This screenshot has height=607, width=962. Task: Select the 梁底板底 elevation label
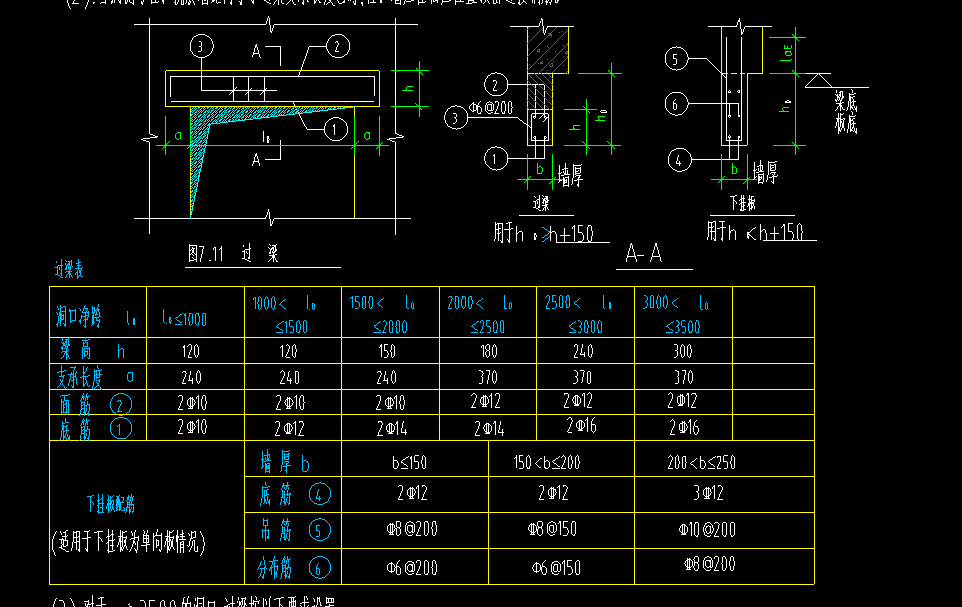coord(846,112)
